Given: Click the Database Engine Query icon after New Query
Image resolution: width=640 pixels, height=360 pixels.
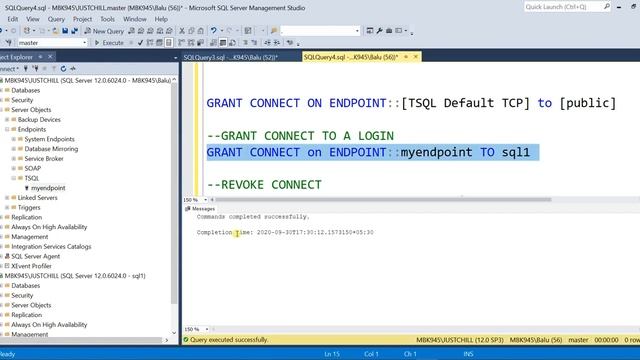Looking at the screenshot, I should (131, 31).
